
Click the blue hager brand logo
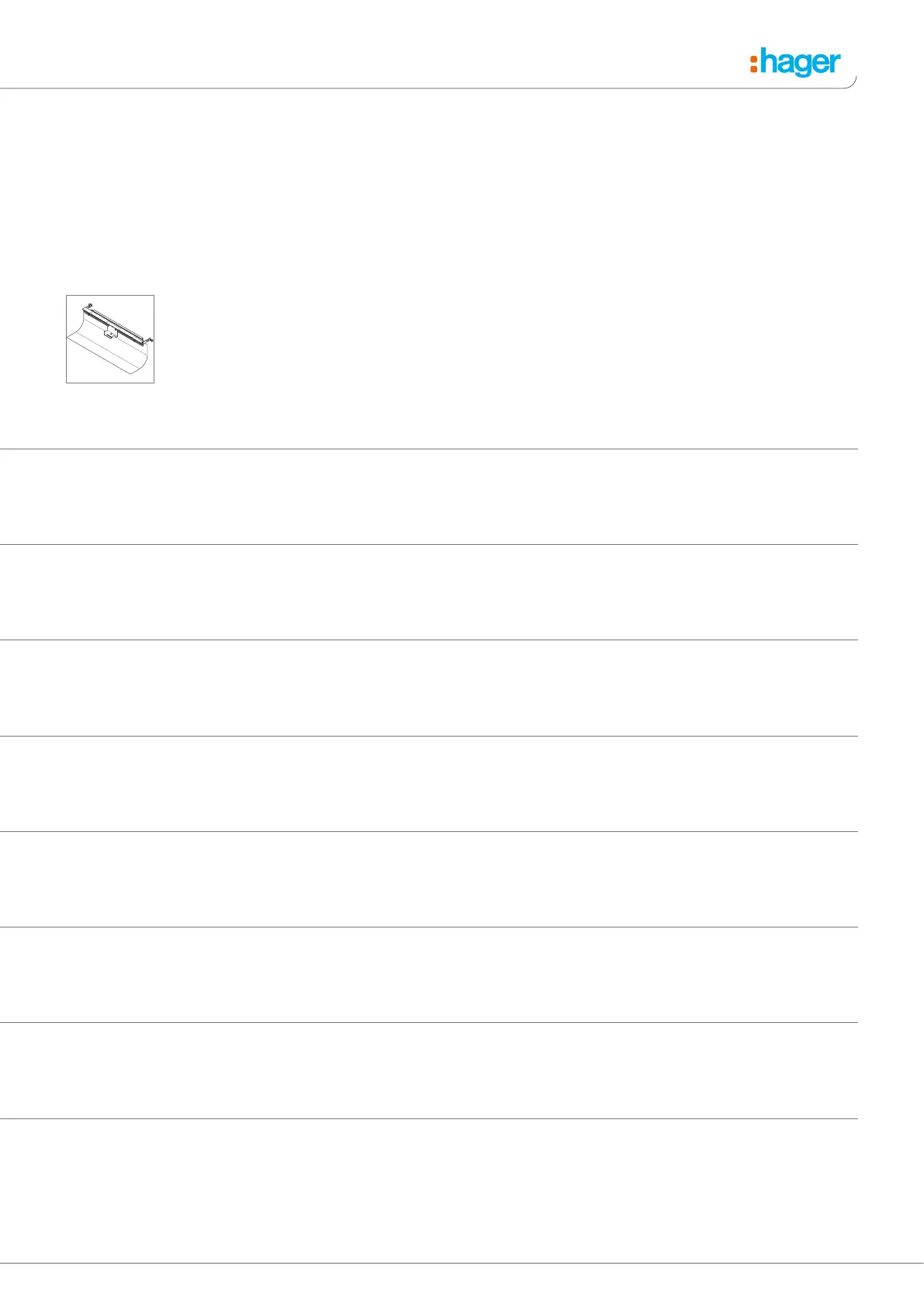[795, 62]
